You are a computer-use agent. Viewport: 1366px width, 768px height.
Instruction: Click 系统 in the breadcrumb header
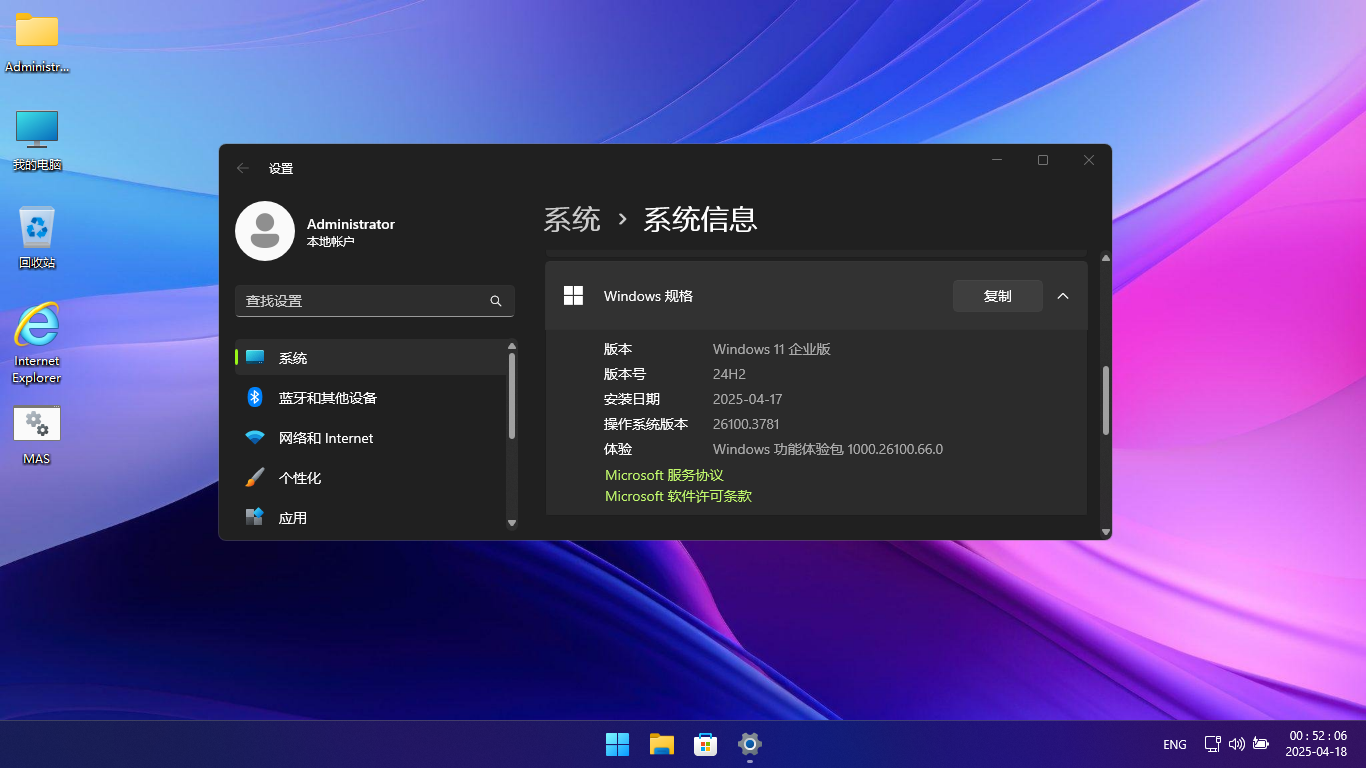pyautogui.click(x=572, y=219)
